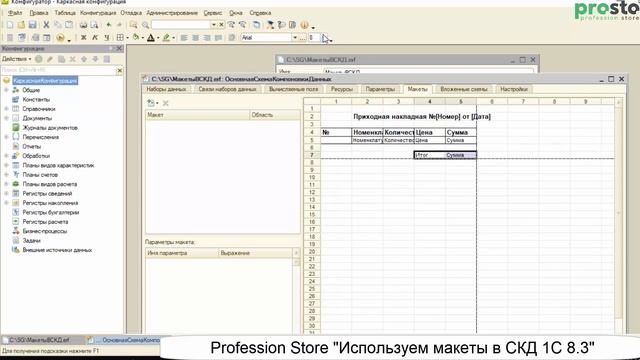The width and height of the screenshot is (640, 360).
Task: Click the Paste clipboard icon
Action: (69, 25)
